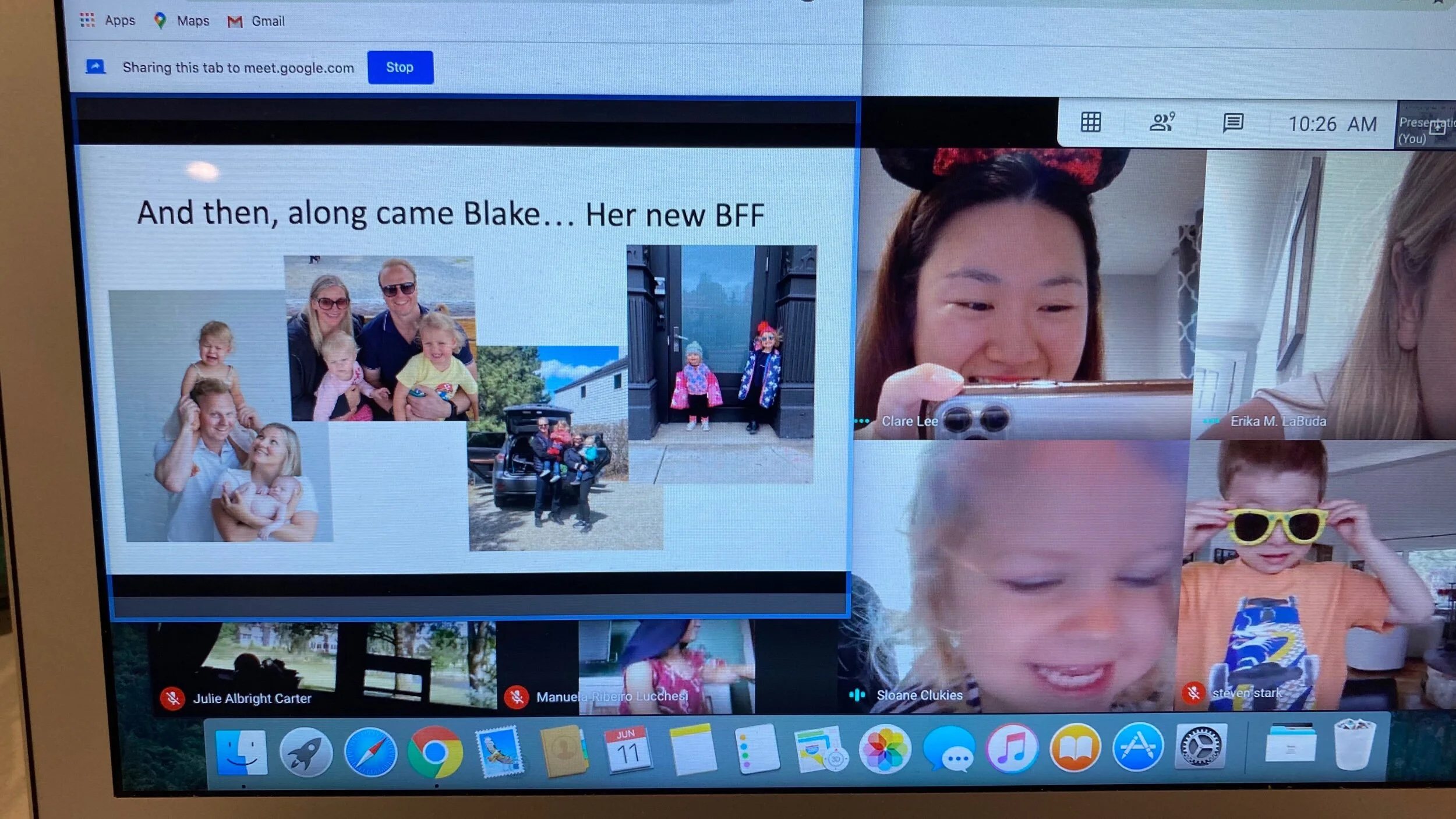Open the Google Meet grid layout icon
This screenshot has width=1456, height=819.
(1090, 122)
